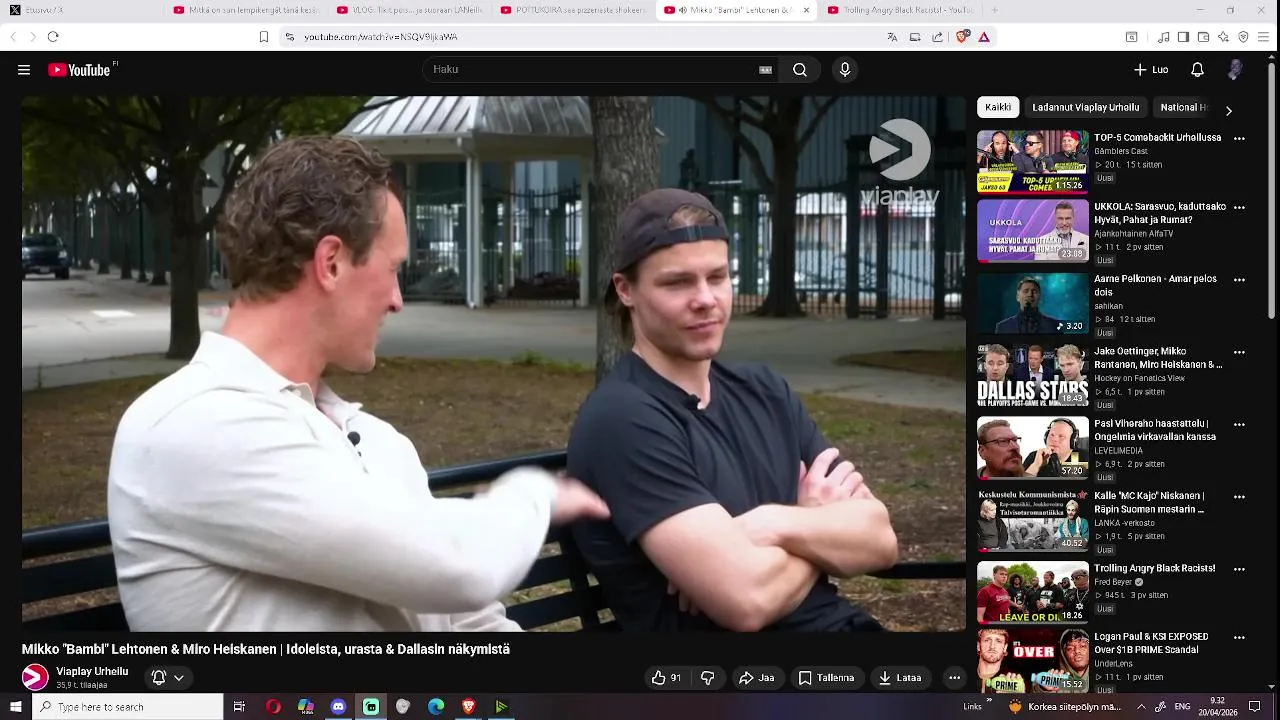The height and width of the screenshot is (720, 1280).
Task: Click taskbar search box
Action: (128, 707)
